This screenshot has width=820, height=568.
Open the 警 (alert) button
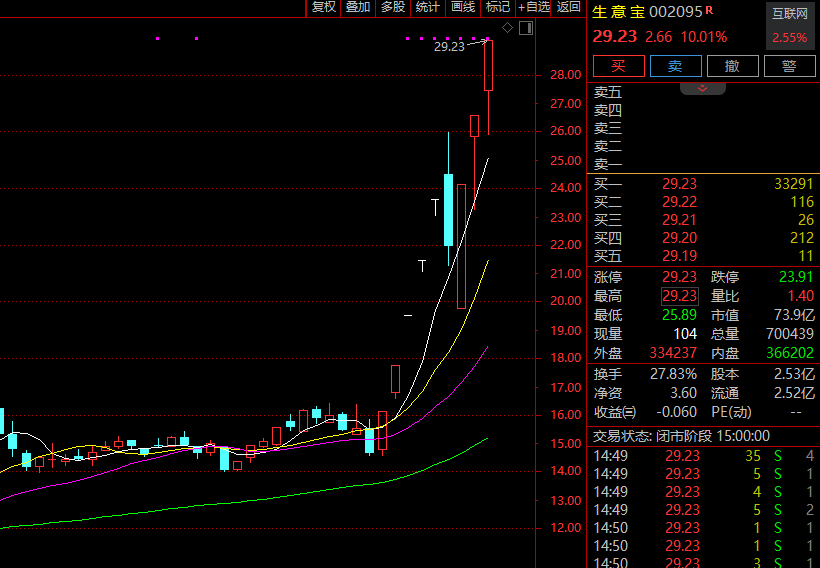point(789,66)
